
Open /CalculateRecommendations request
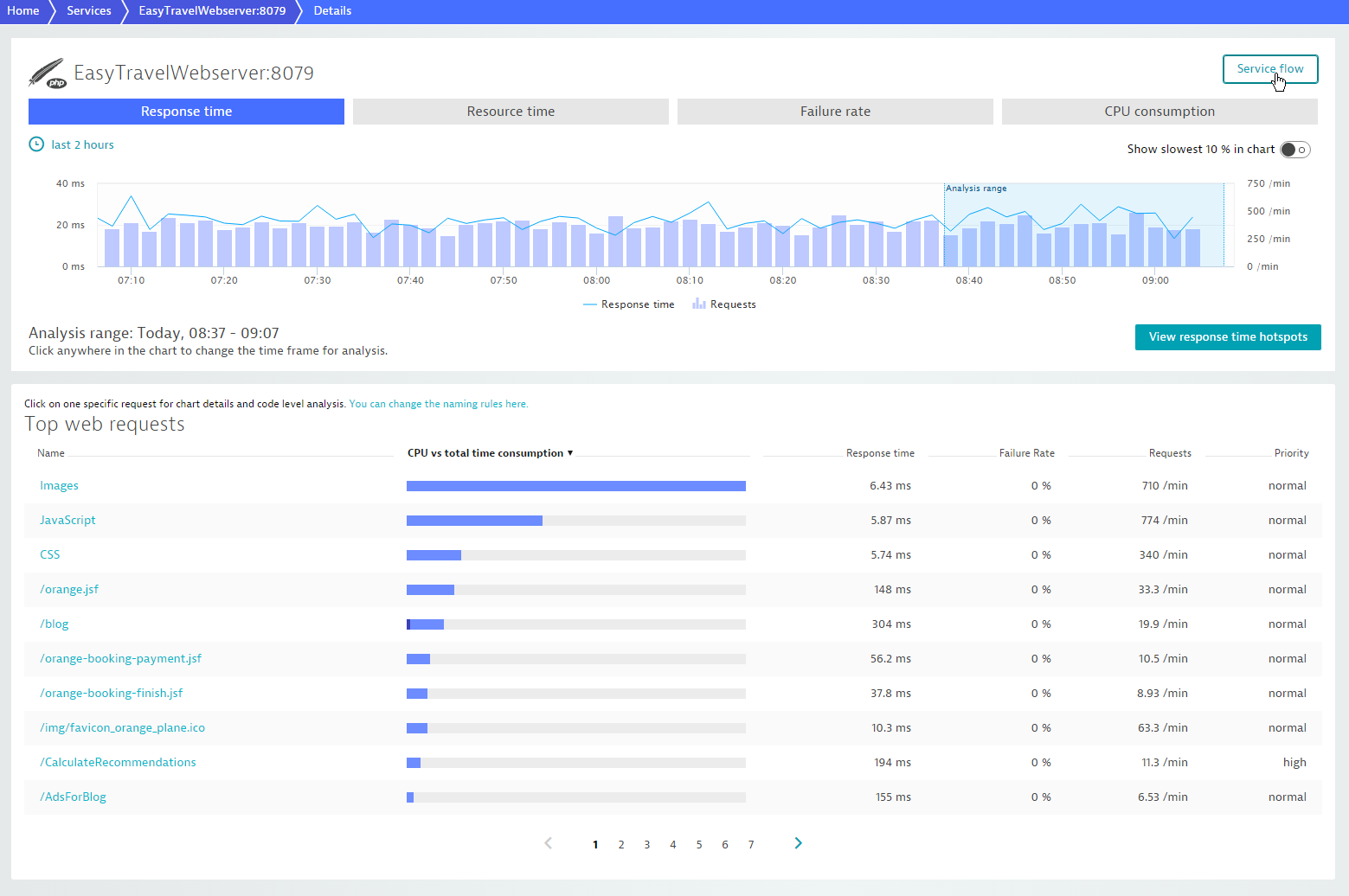pos(118,763)
